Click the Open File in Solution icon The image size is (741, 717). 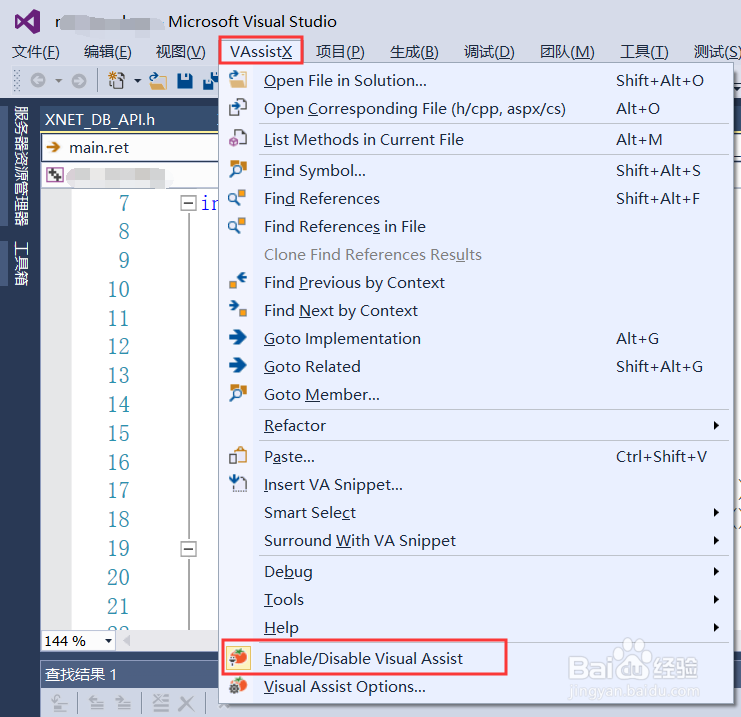coord(238,79)
